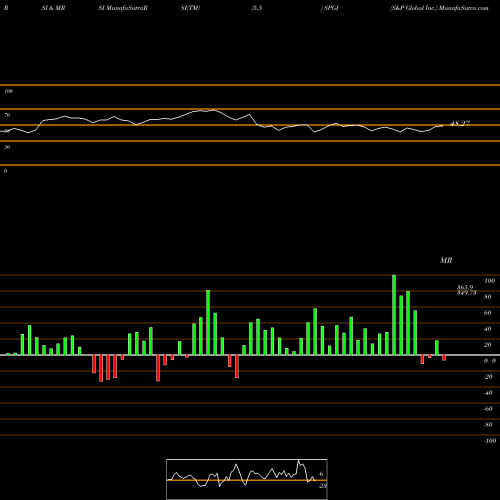Click the MR panel title label
The height and width of the screenshot is (500, 500).
click(x=446, y=260)
